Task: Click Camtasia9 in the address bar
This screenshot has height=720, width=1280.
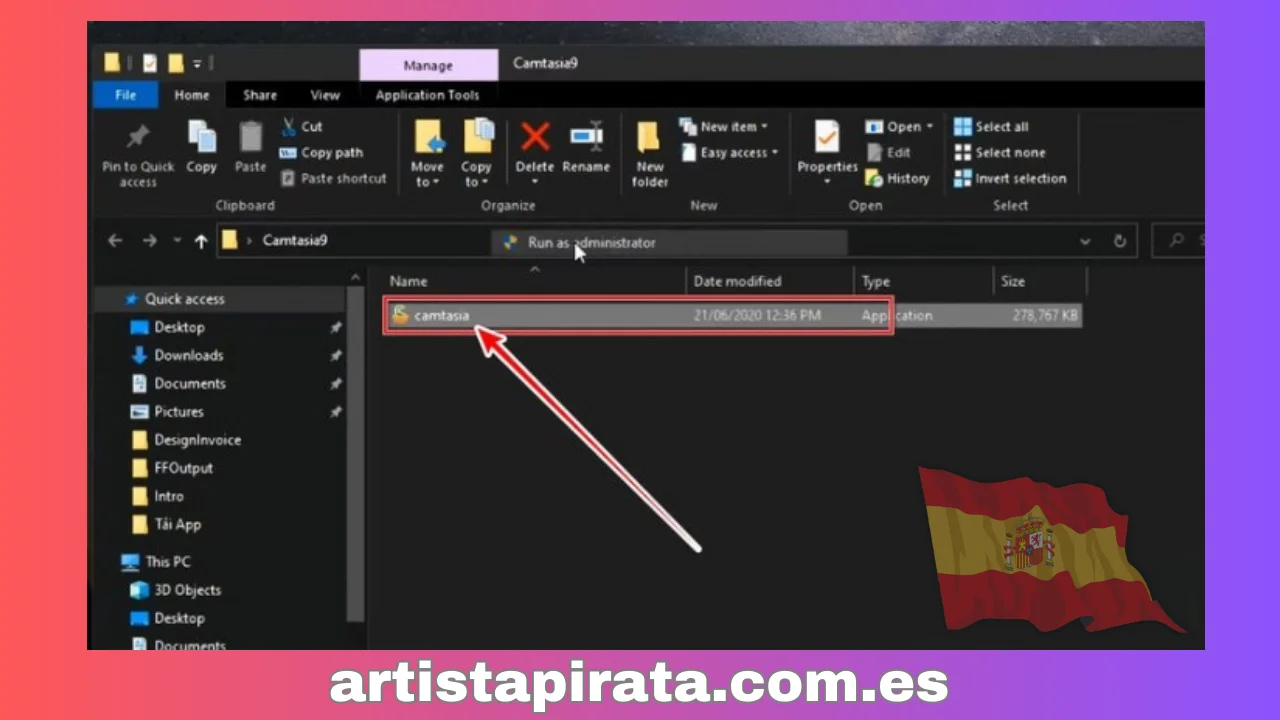Action: [x=295, y=240]
